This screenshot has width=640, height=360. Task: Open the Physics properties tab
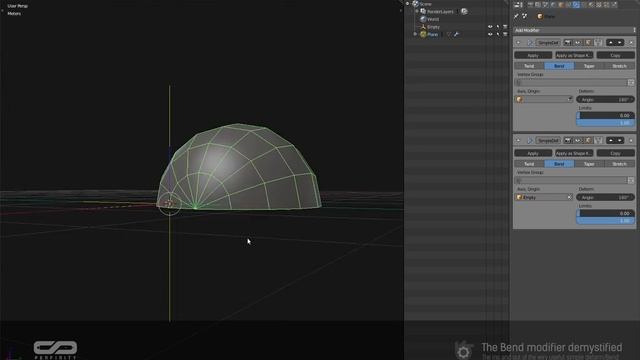pos(614,4)
